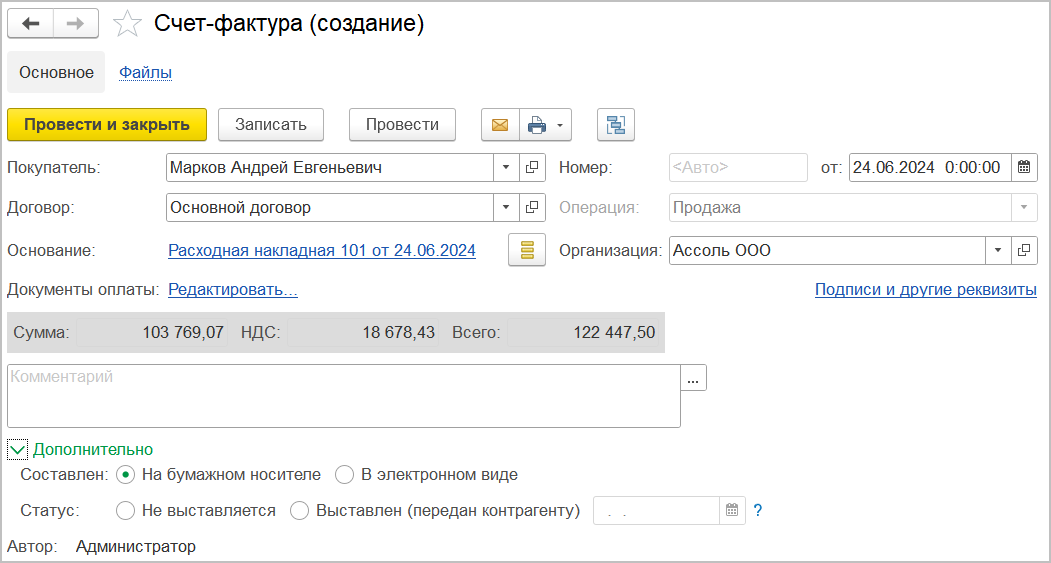Collapse the Дополнительно section
This screenshot has height=563, width=1051.
(x=17, y=450)
